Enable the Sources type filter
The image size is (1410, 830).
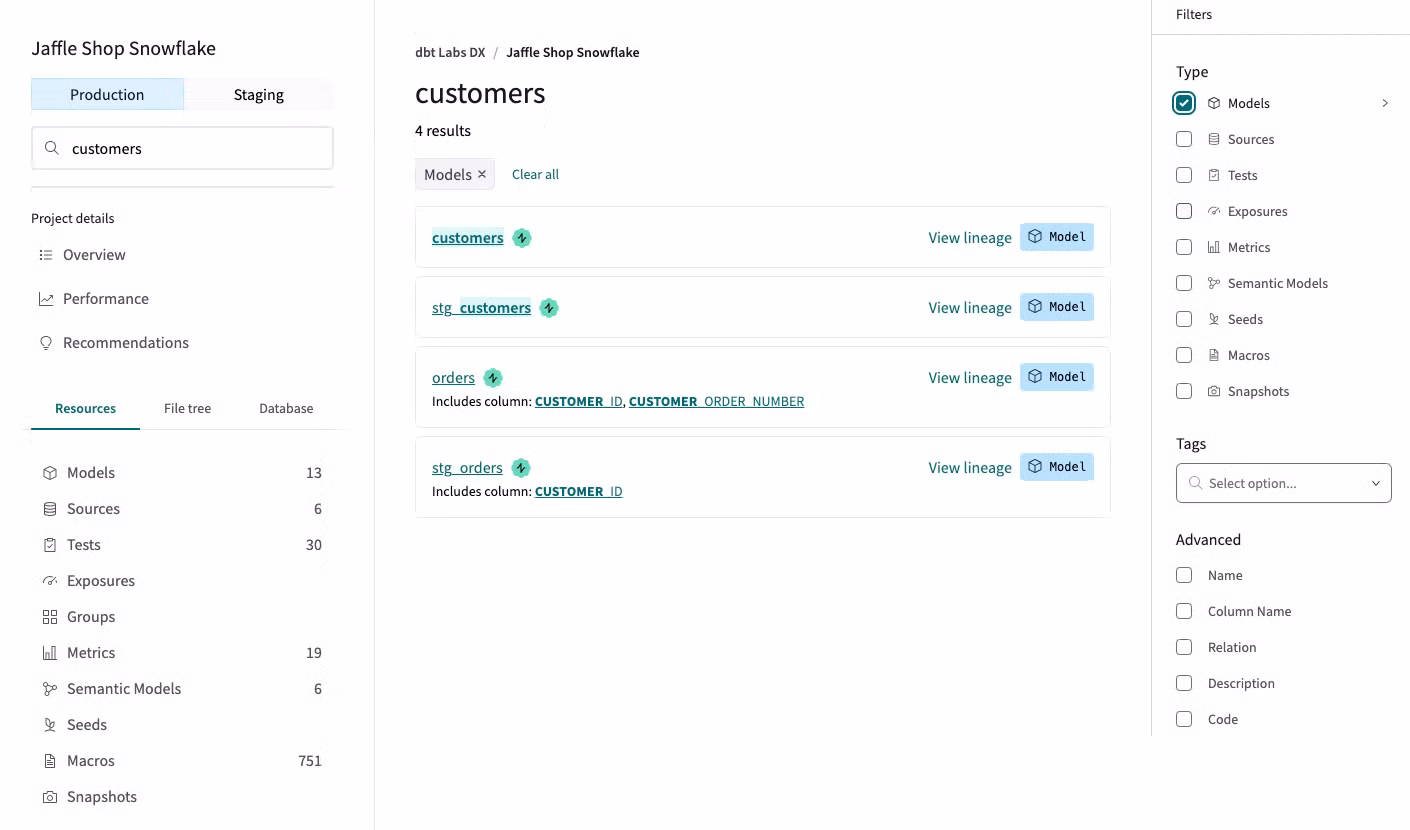(x=1184, y=139)
